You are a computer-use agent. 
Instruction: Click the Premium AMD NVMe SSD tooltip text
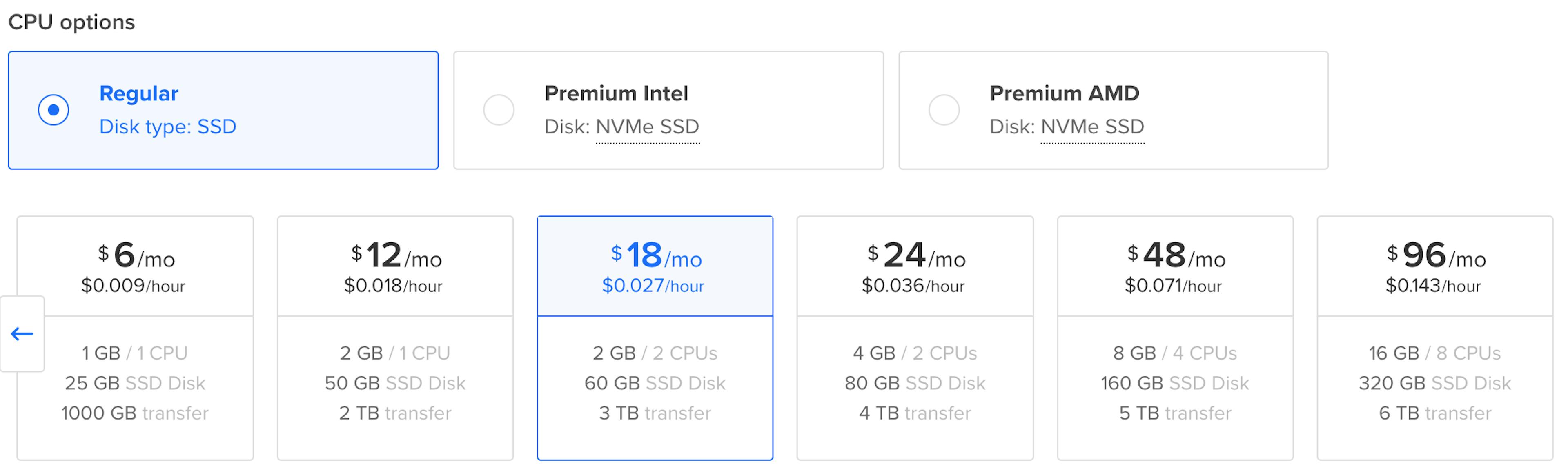pyautogui.click(x=1092, y=127)
